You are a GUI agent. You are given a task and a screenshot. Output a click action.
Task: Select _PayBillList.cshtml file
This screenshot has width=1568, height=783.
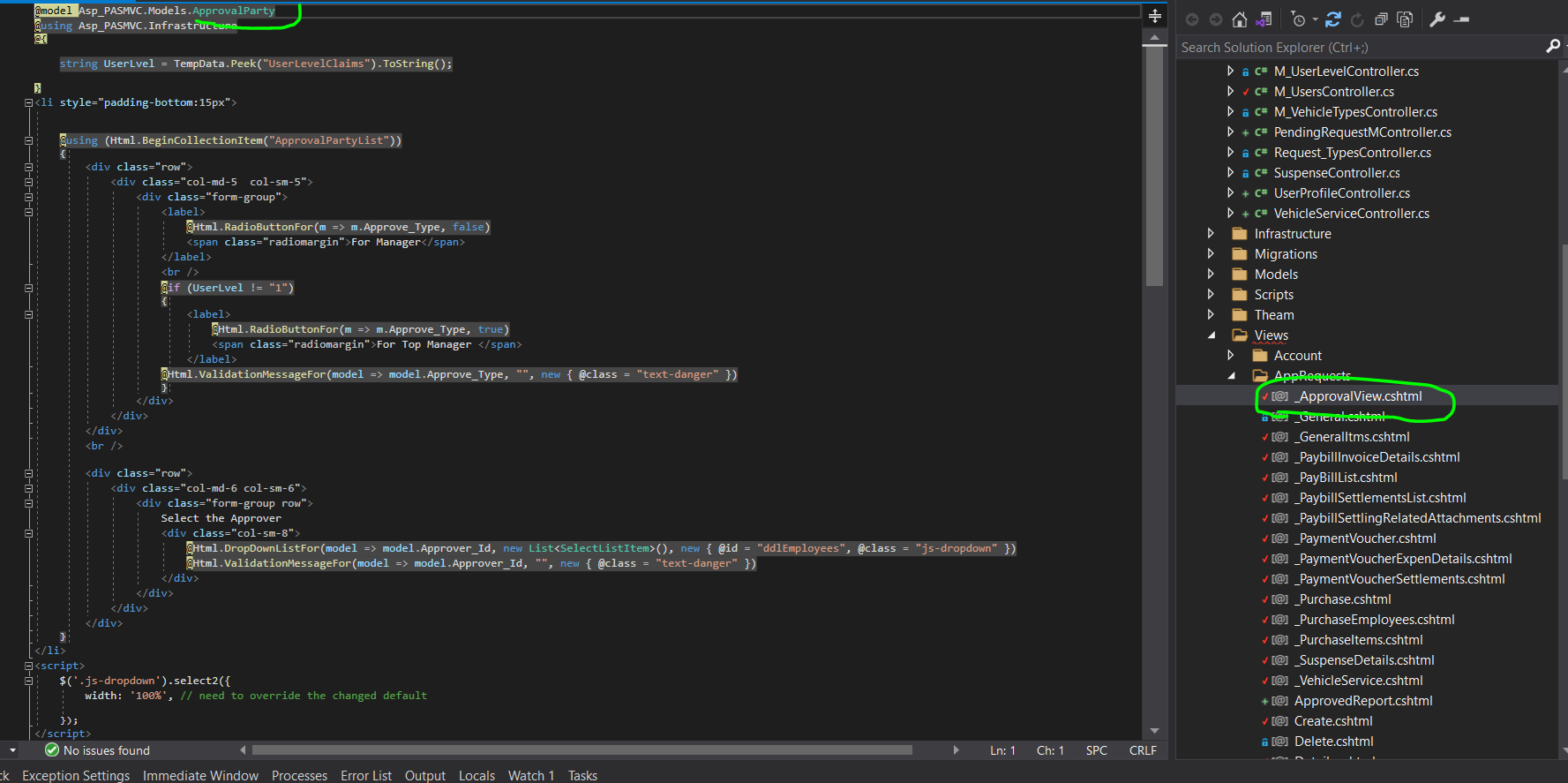(1346, 478)
